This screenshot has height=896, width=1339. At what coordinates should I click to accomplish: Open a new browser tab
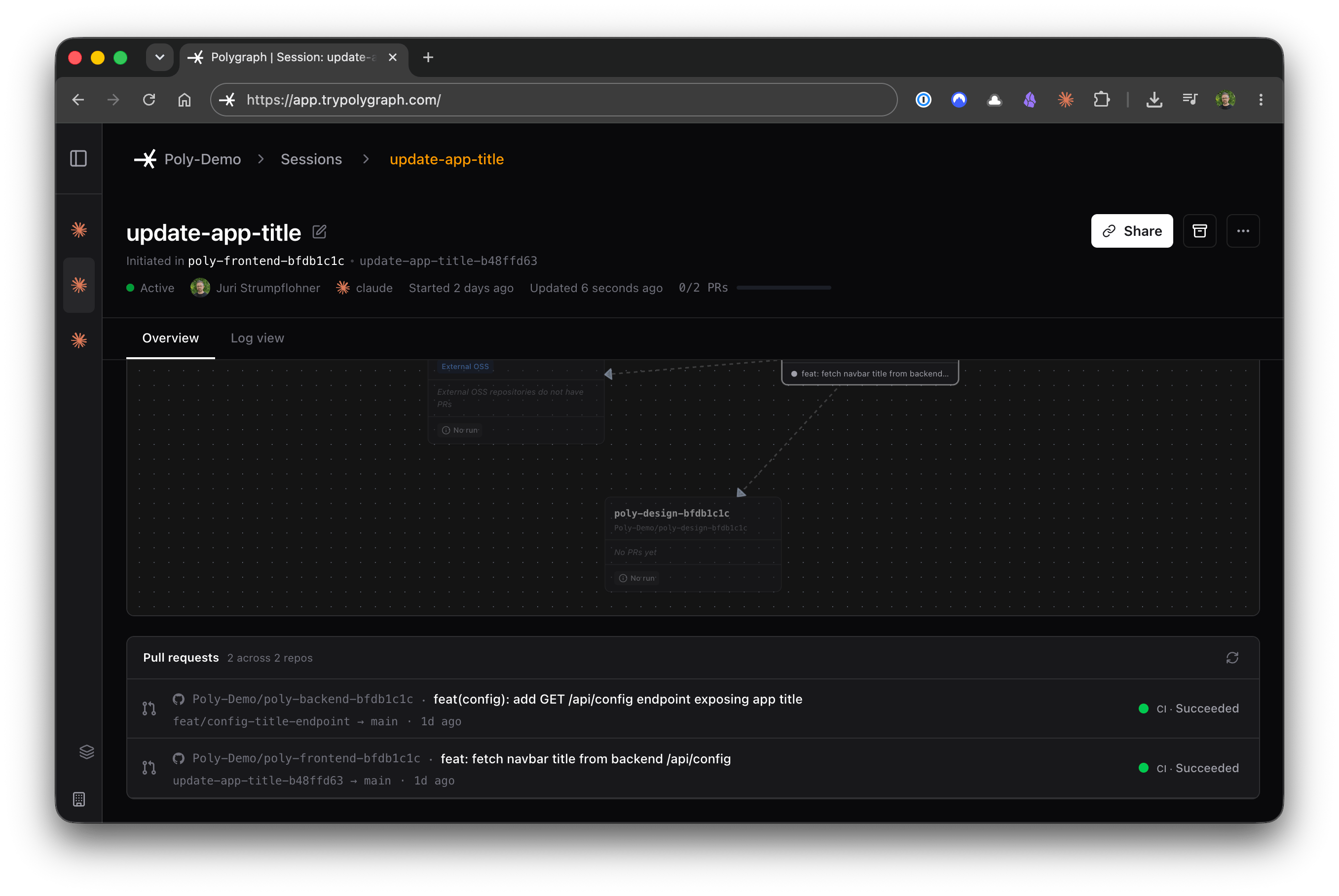click(x=428, y=57)
